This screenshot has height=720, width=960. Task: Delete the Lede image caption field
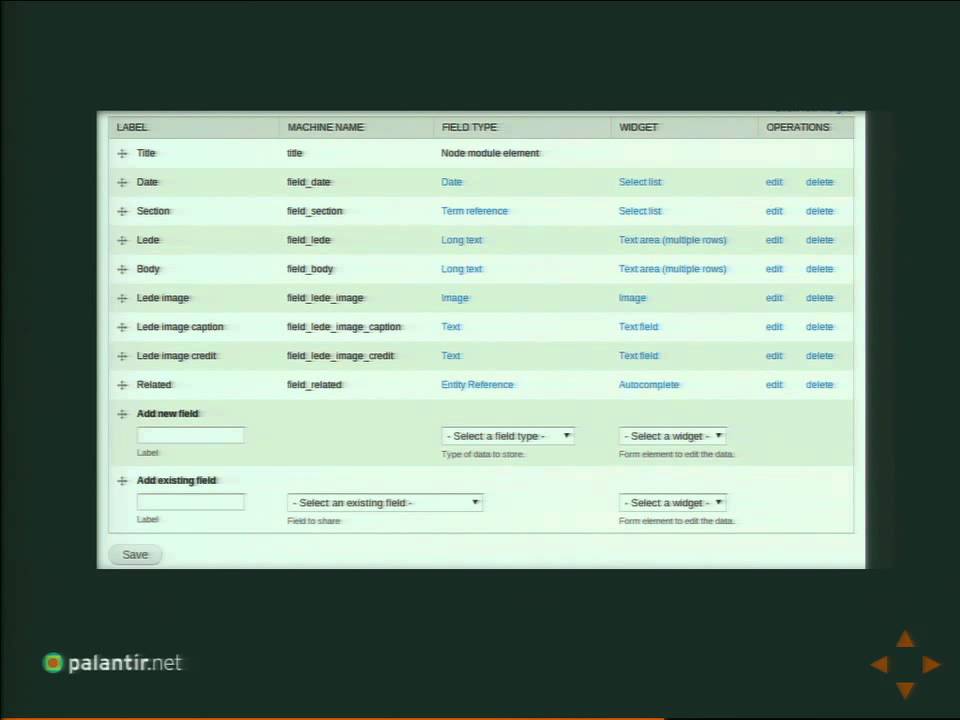pyautogui.click(x=819, y=326)
